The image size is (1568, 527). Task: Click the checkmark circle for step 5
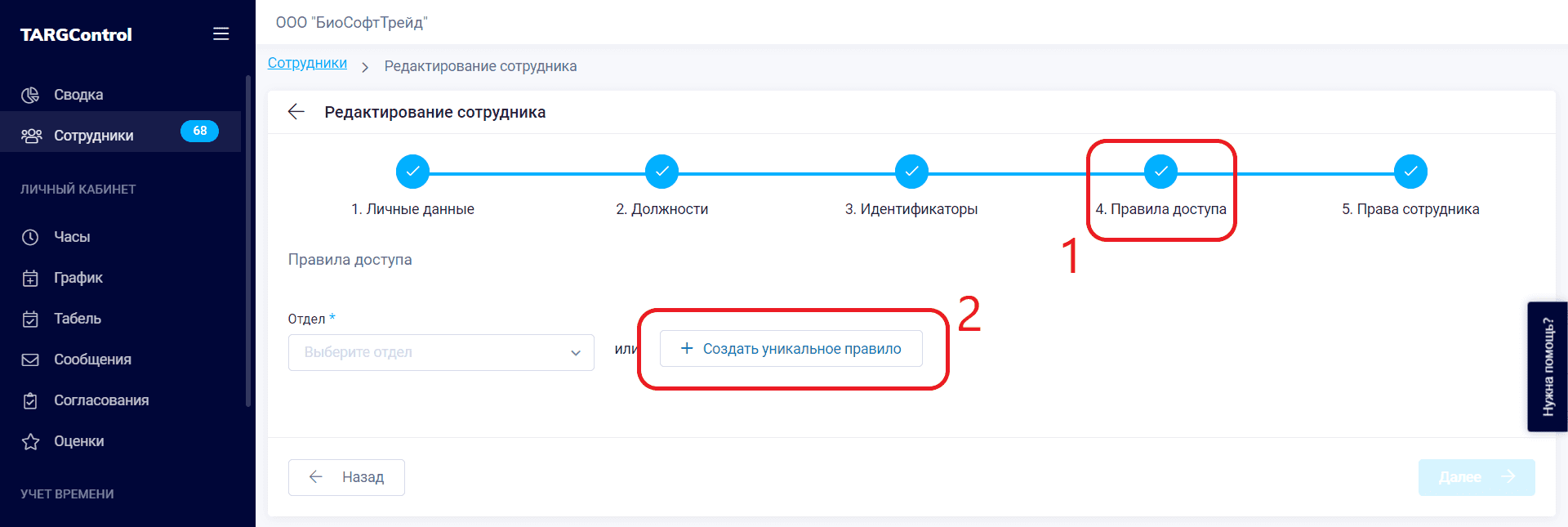point(1410,172)
